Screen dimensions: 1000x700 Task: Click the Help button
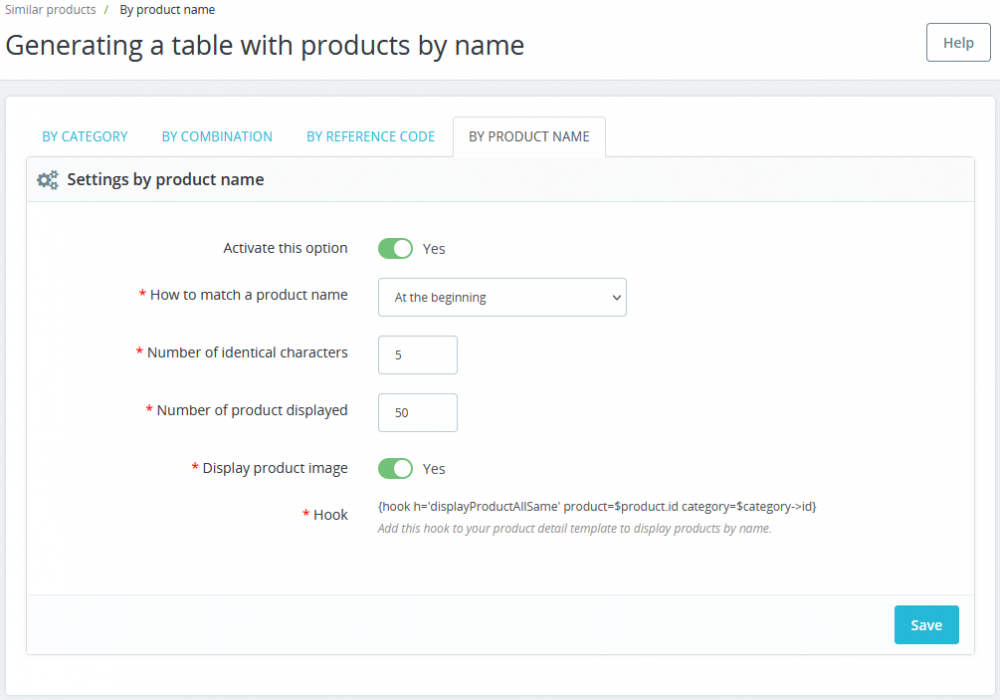click(x=957, y=42)
